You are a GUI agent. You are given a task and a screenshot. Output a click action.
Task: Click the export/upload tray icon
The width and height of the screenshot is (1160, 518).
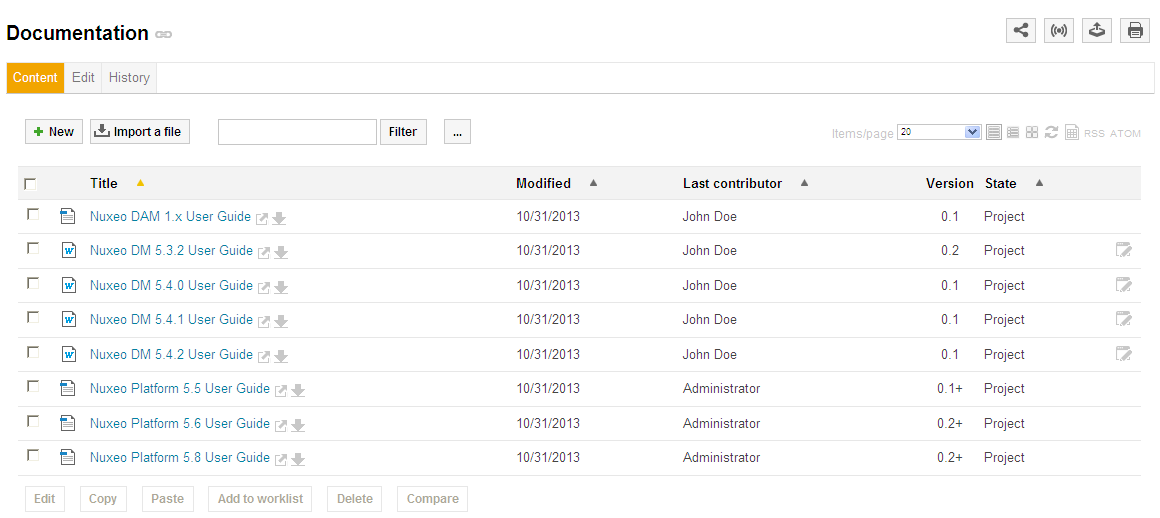coord(1097,30)
